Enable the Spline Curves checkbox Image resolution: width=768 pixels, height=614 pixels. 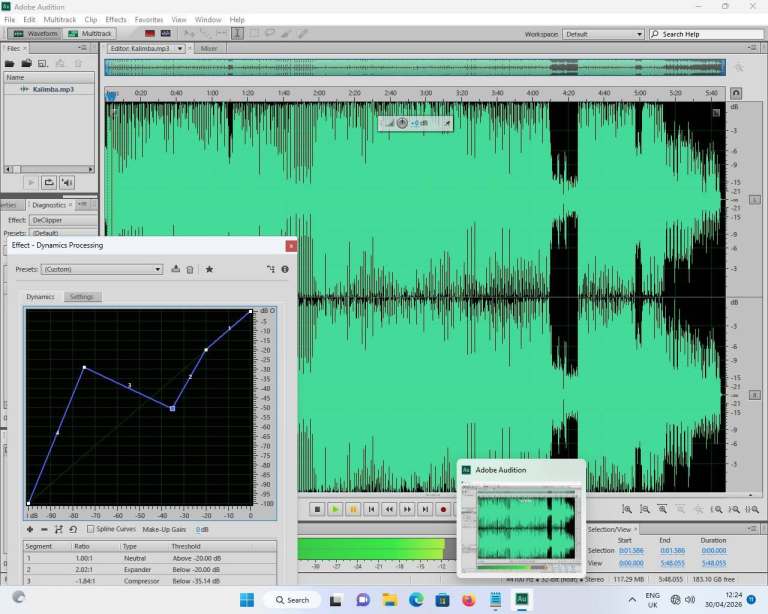coord(91,529)
